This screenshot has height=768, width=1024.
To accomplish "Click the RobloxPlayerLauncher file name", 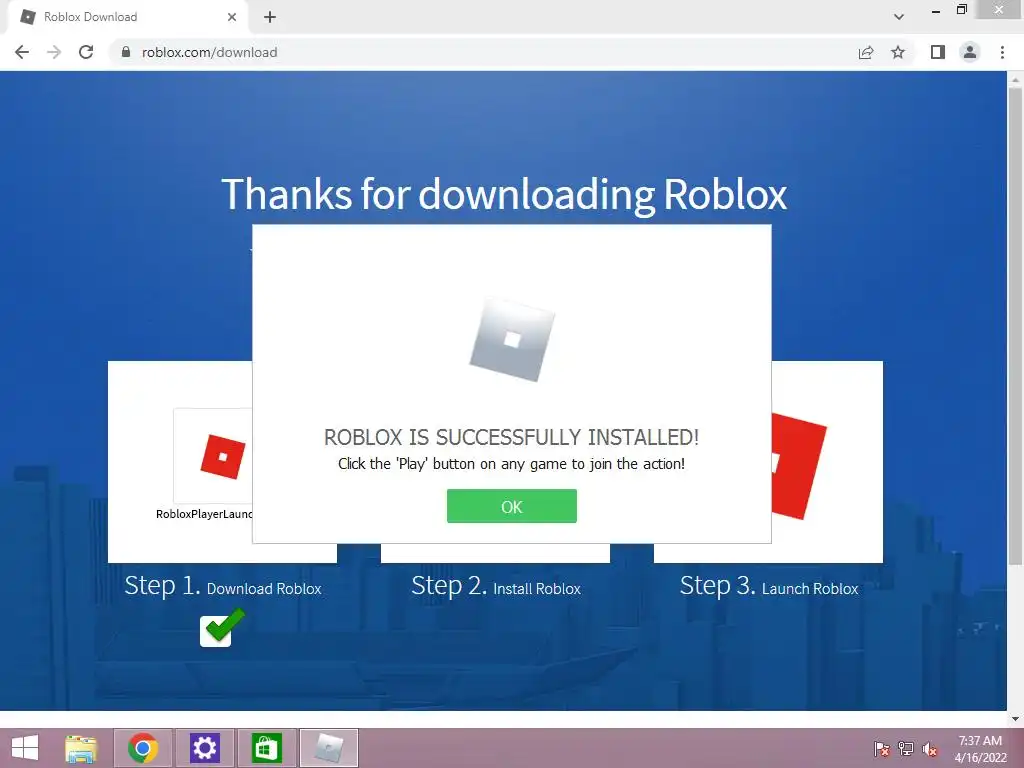I will tap(204, 514).
